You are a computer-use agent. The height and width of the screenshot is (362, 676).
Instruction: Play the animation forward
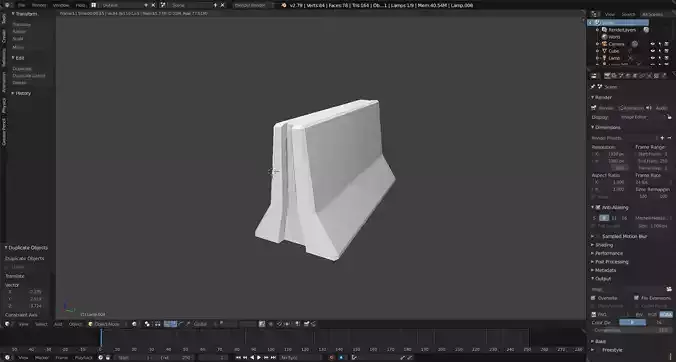[x=259, y=357]
